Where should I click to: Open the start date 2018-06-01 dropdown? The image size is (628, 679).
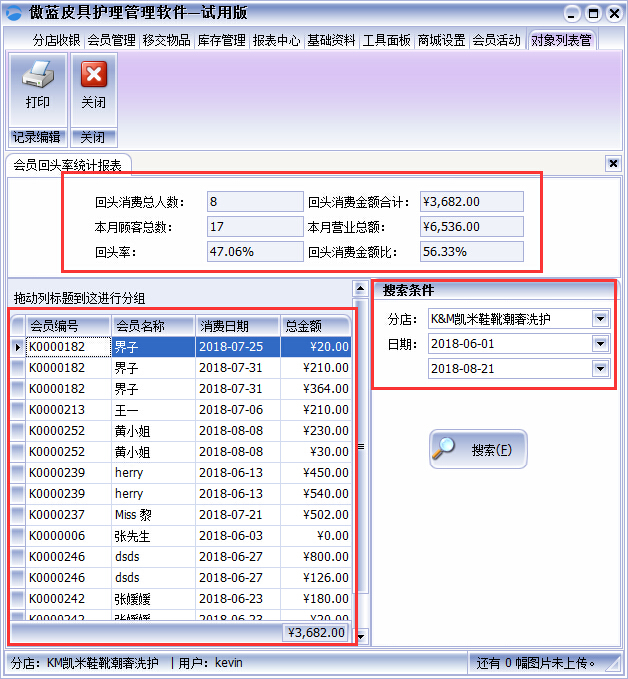(x=600, y=344)
